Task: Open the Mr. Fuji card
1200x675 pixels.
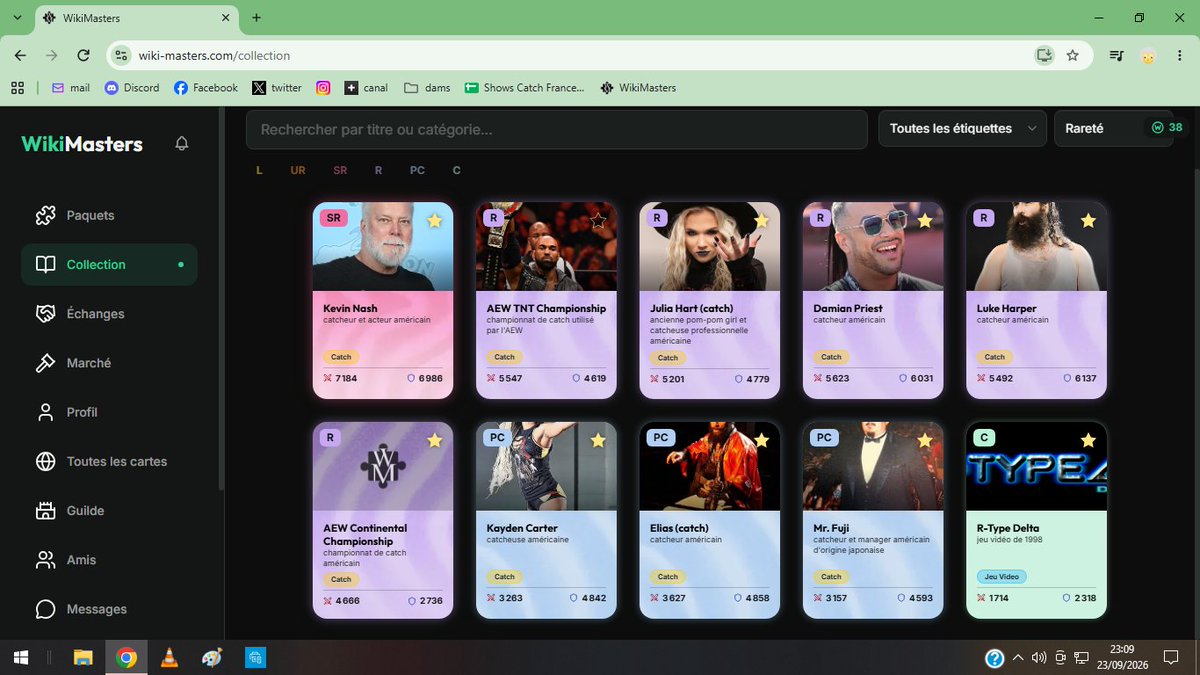Action: tap(873, 520)
